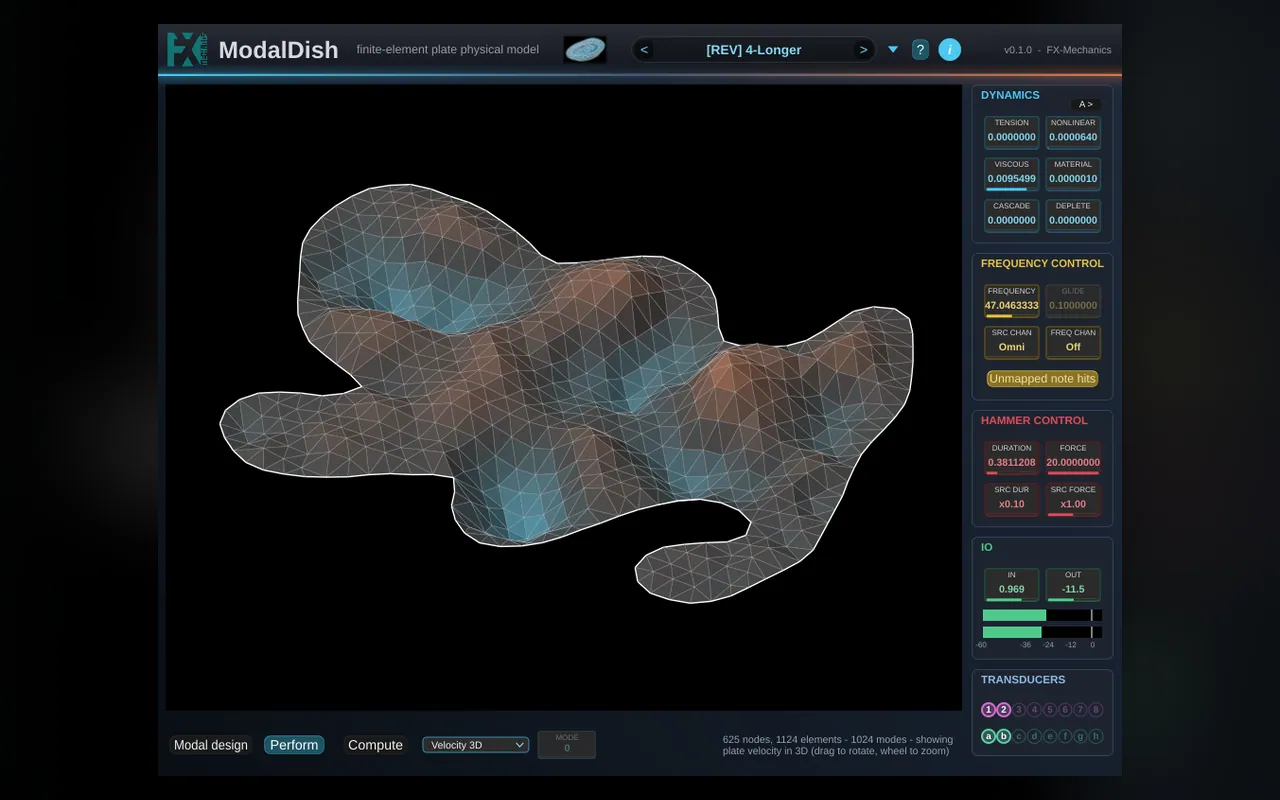Open the question mark help button

point(920,50)
